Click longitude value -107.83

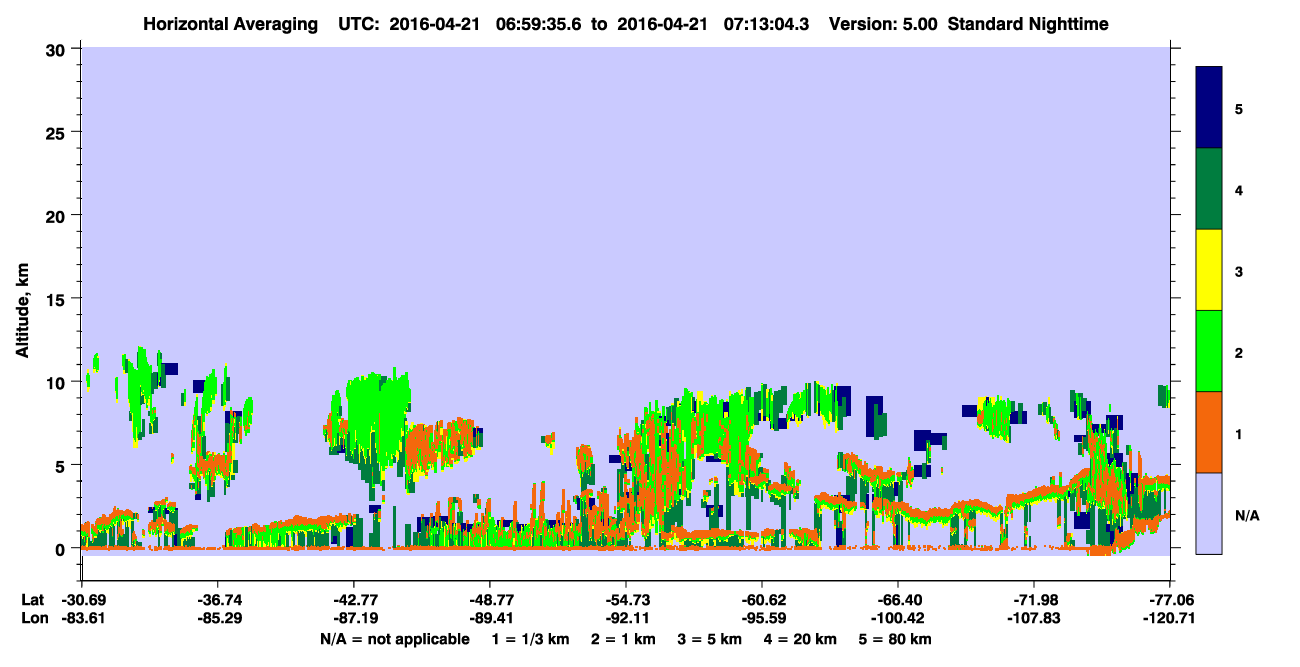click(1034, 618)
